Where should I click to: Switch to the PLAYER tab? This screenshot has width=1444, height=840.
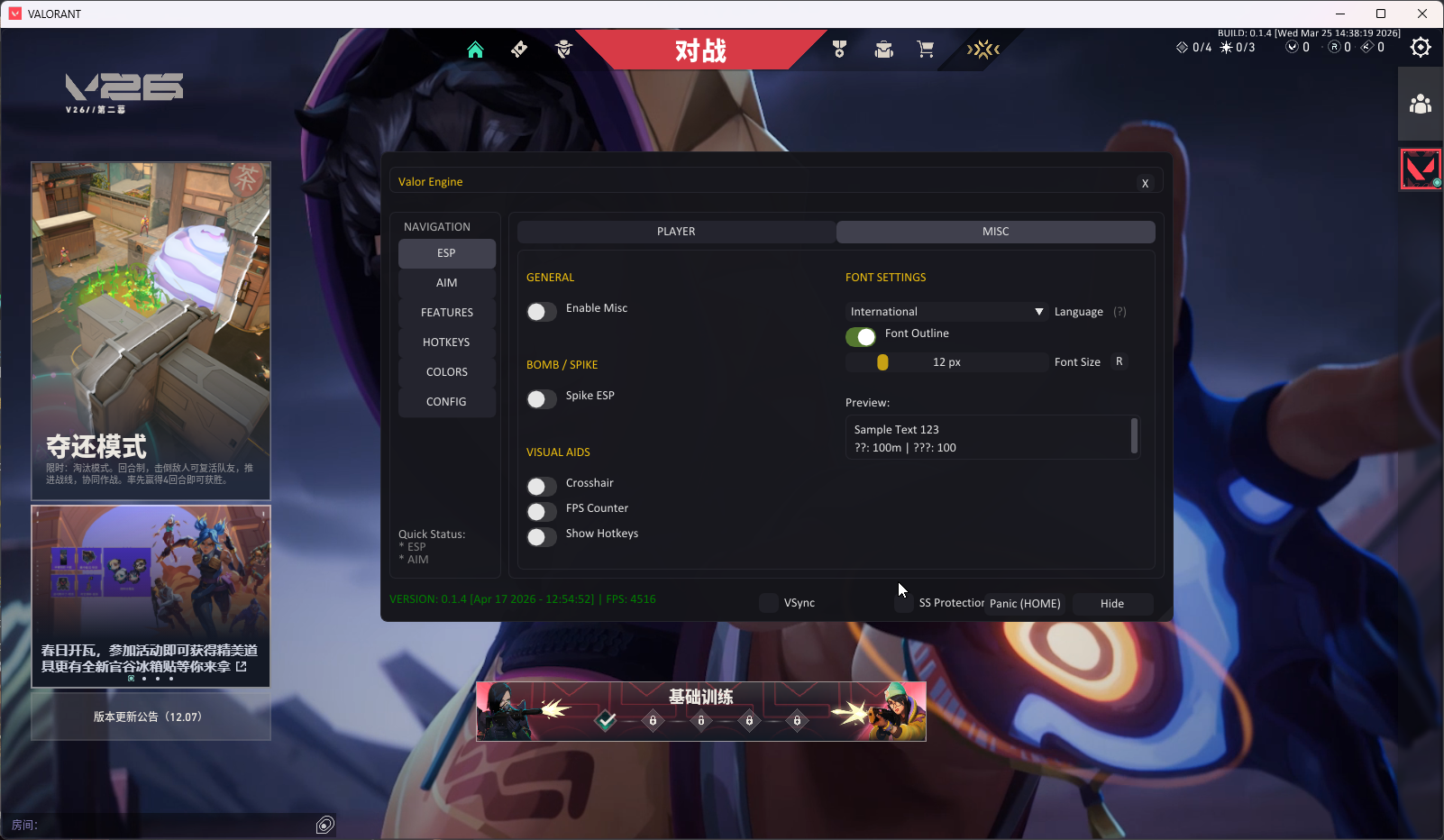pos(676,232)
